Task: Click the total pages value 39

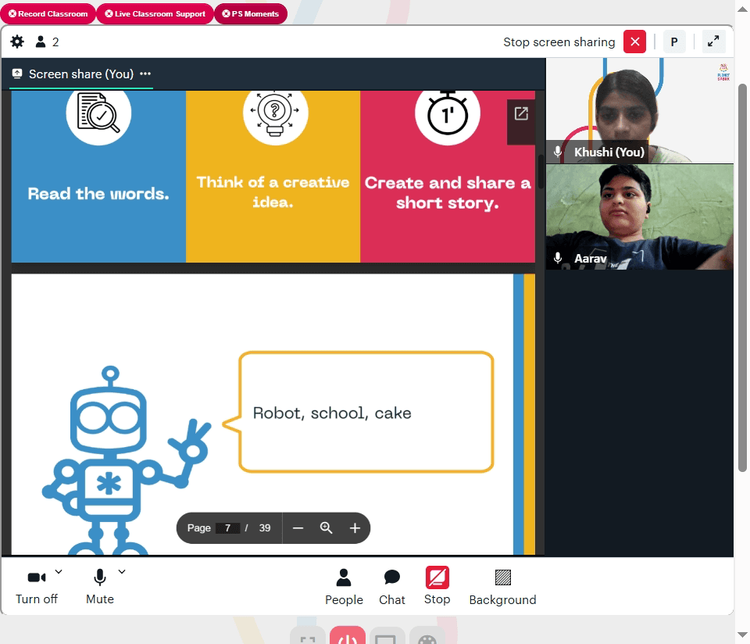Action: (265, 528)
